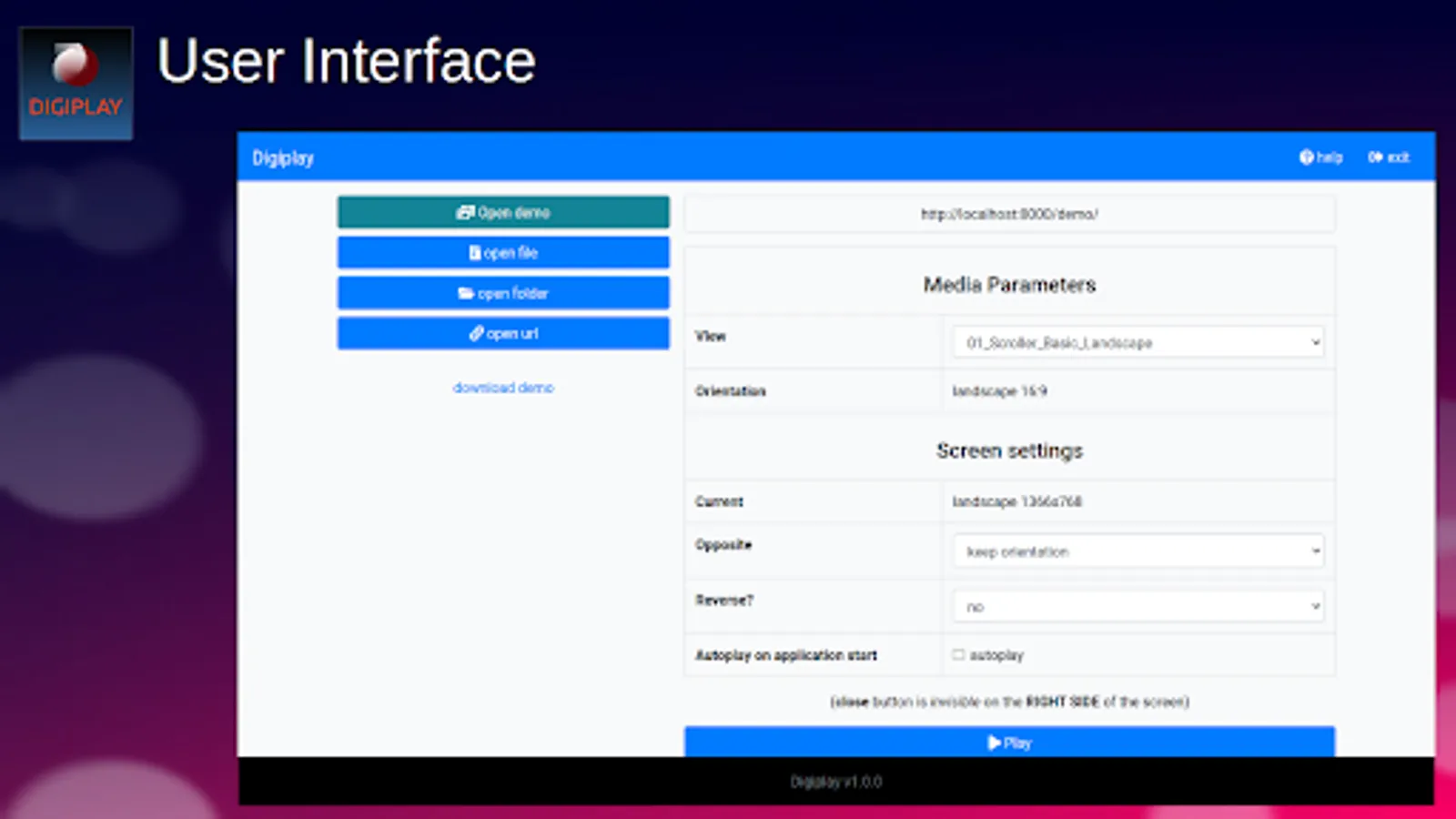Click the exit arrow icon
The width and height of the screenshot is (1456, 819).
[x=1375, y=157]
